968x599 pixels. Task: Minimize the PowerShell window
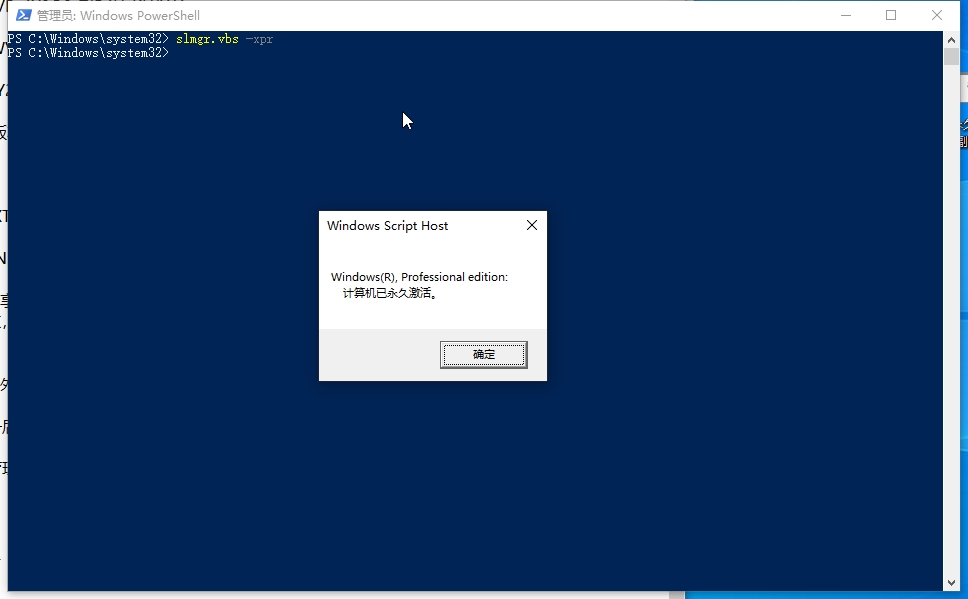click(x=846, y=15)
